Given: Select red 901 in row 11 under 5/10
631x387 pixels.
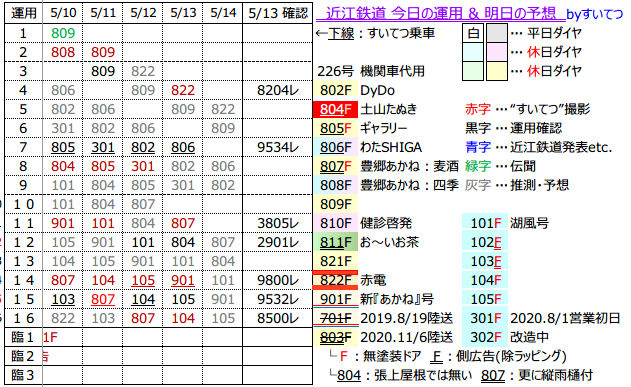Looking at the screenshot, I should click(63, 223).
